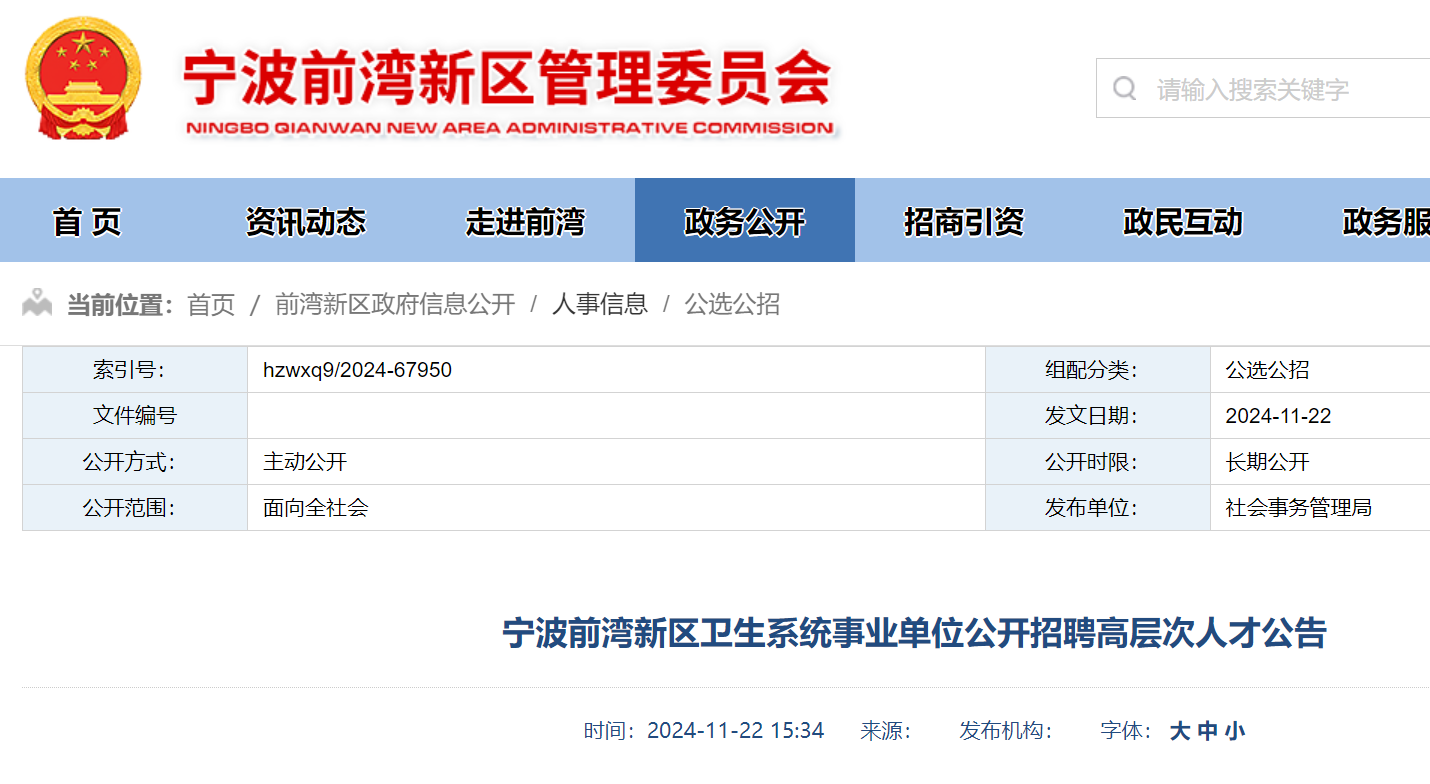Viewport: 1430px width, 784px height.
Task: Go to 走进前湾 section
Action: [525, 221]
